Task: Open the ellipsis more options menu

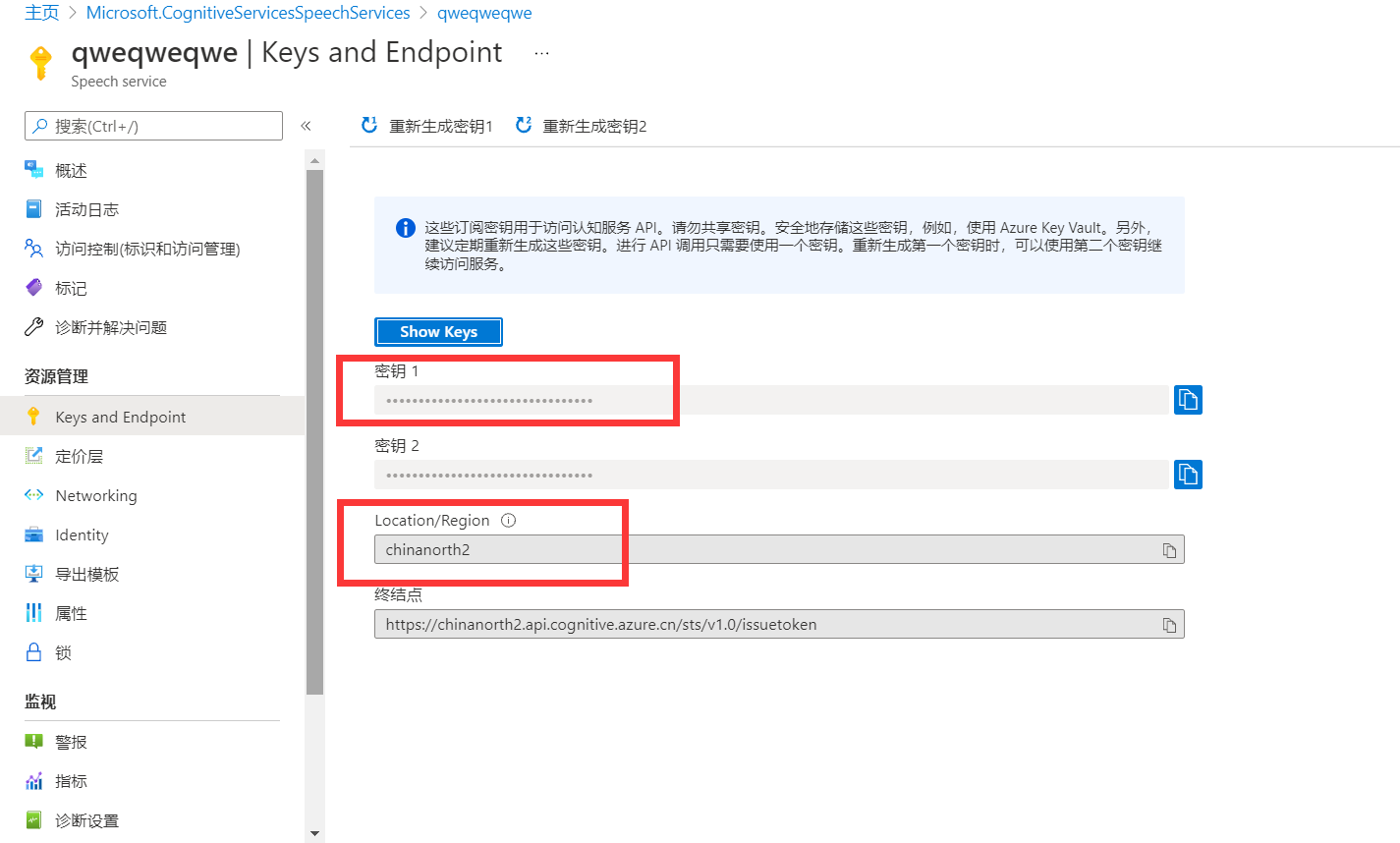Action: tap(541, 53)
